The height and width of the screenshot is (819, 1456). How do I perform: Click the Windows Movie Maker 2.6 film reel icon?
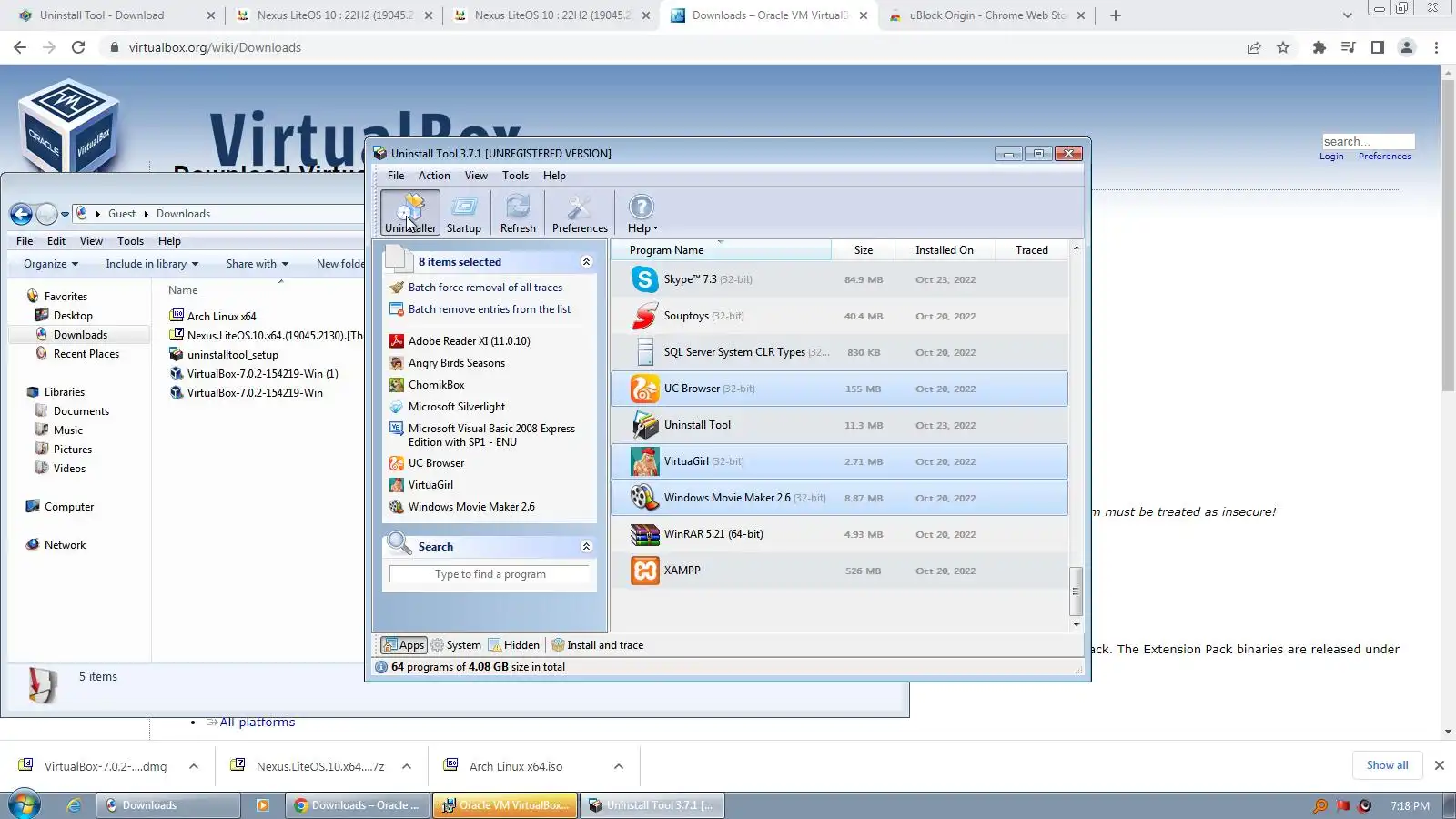[644, 498]
